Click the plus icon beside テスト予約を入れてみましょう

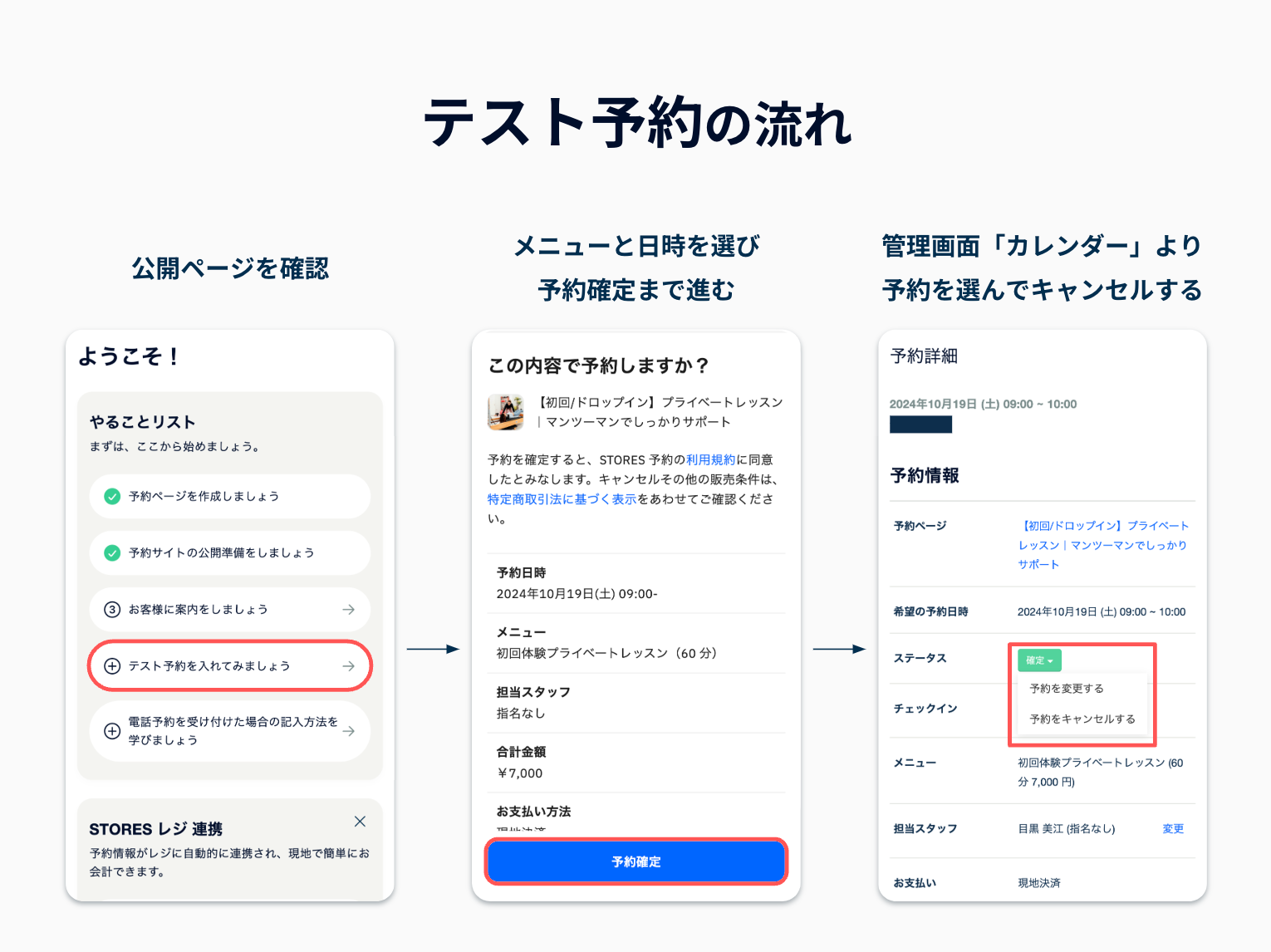[112, 666]
